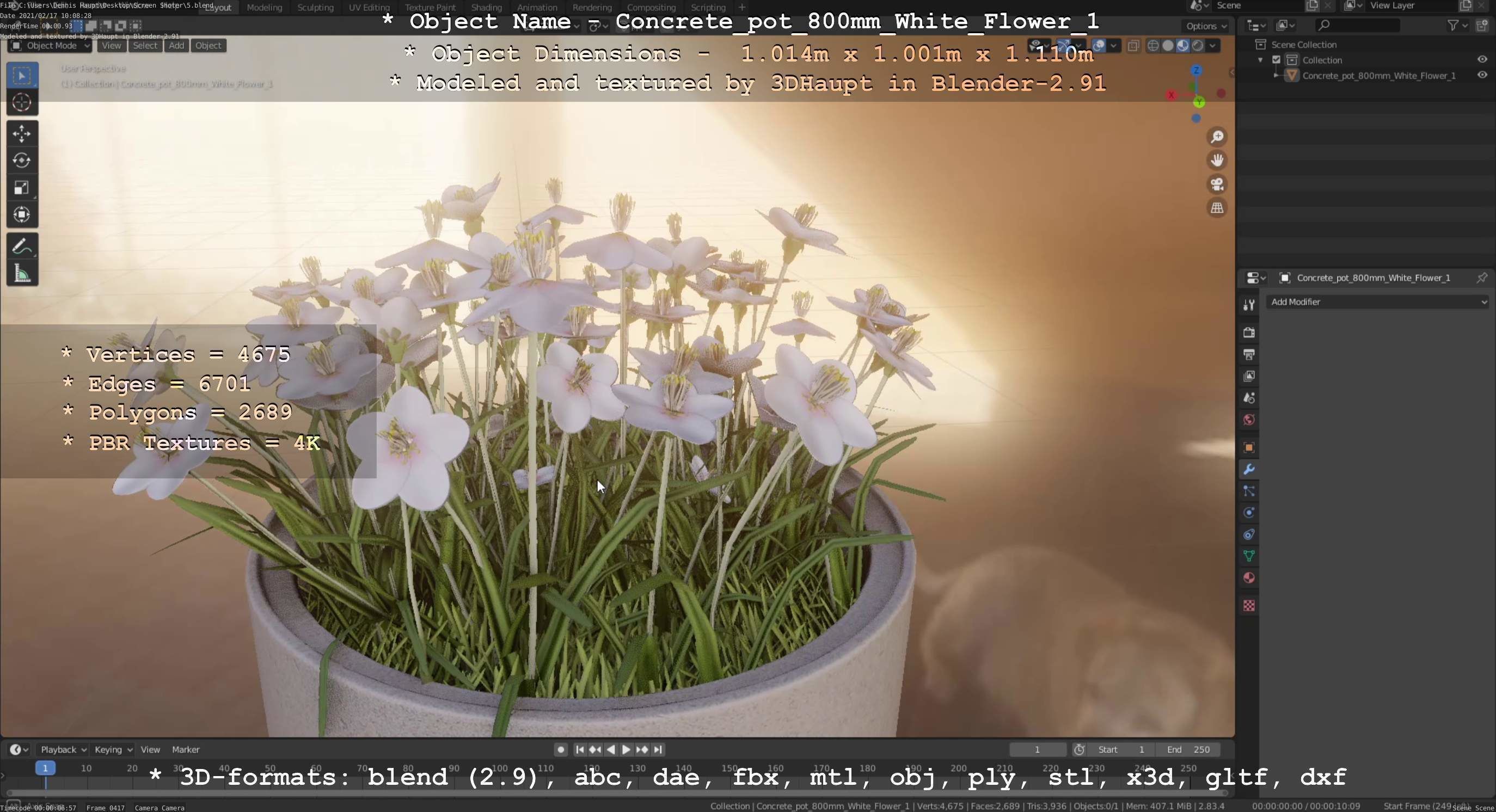Hide Concrete_pot_800mm_White_Flower_1 with eye icon
Screen dimensions: 1496x812
tap(1481, 76)
